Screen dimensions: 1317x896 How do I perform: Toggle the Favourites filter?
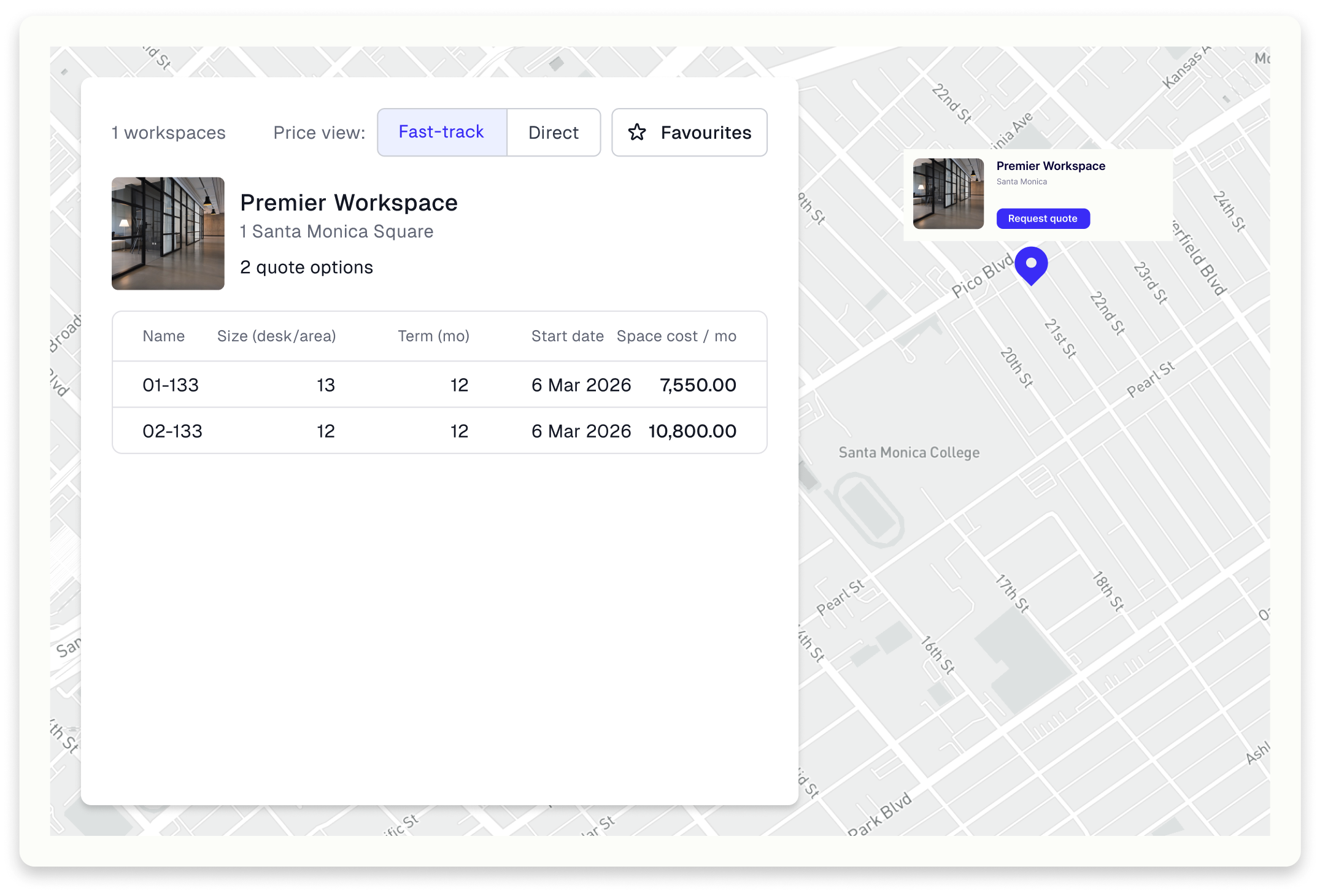tap(689, 132)
